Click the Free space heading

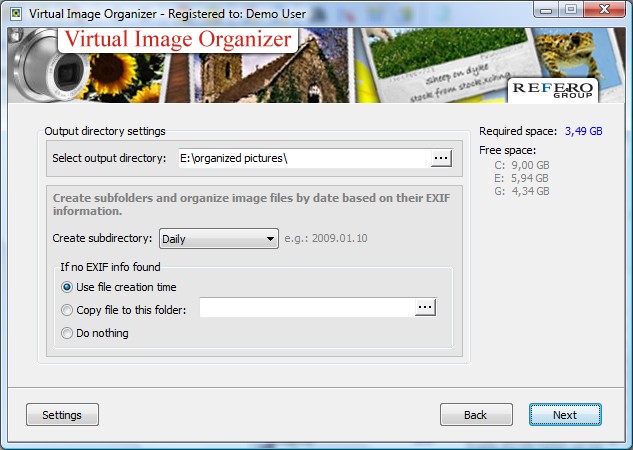tap(507, 150)
